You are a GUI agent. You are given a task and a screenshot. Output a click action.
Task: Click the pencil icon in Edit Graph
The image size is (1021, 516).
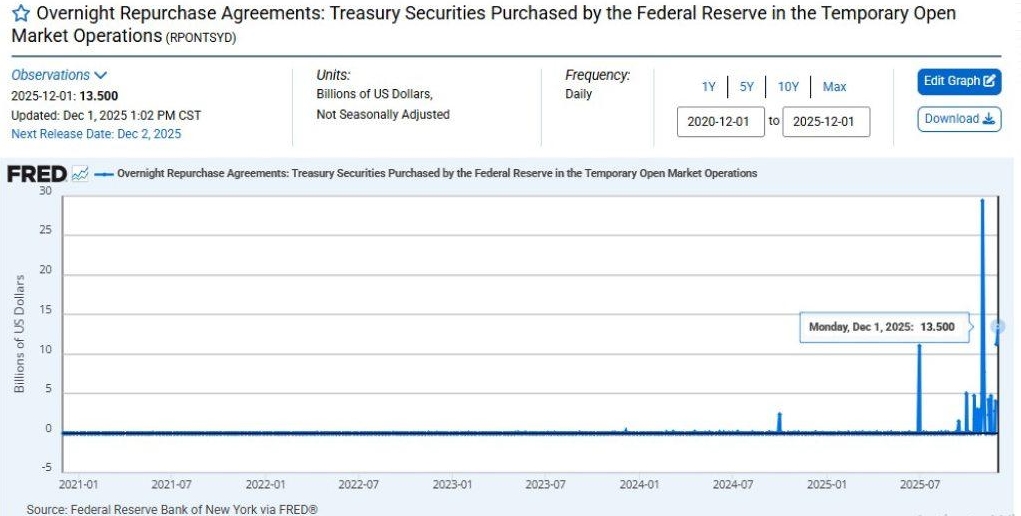[990, 81]
